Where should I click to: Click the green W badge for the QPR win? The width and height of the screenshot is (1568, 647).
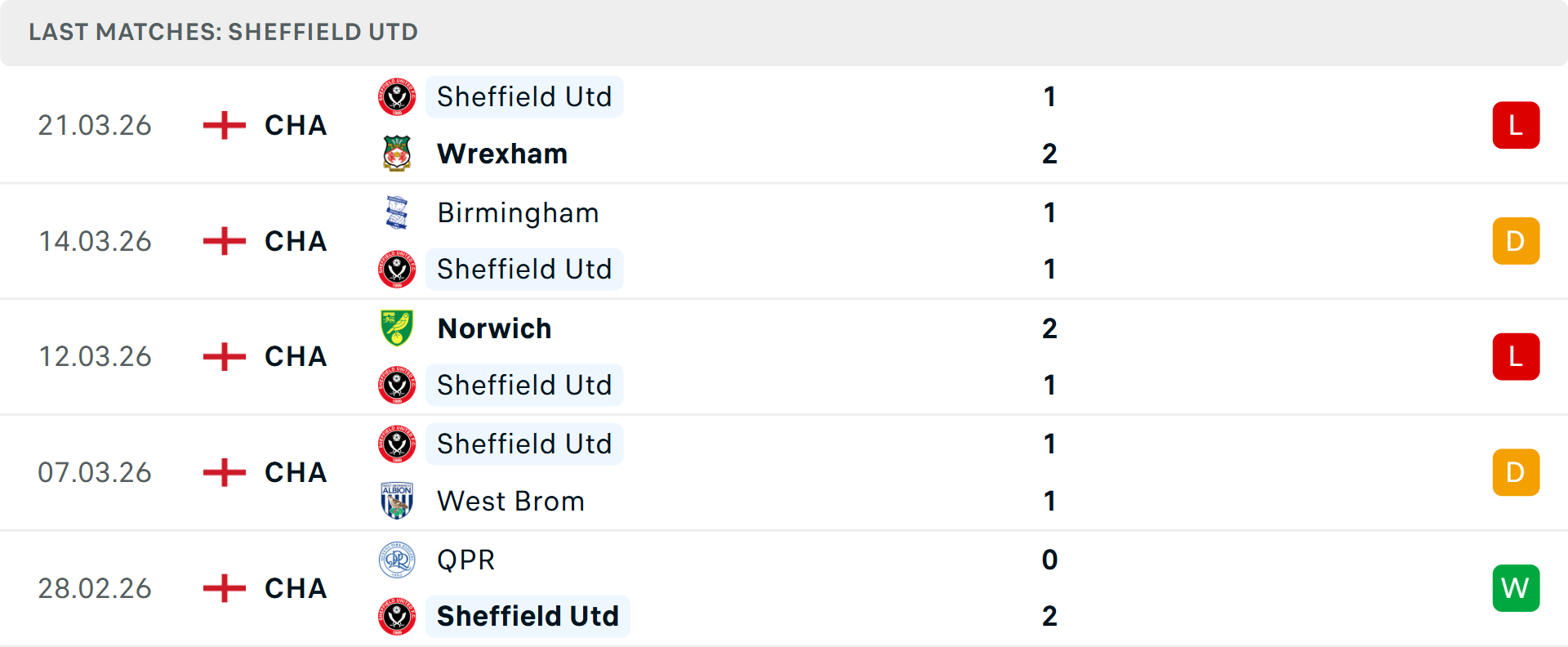point(1516,588)
